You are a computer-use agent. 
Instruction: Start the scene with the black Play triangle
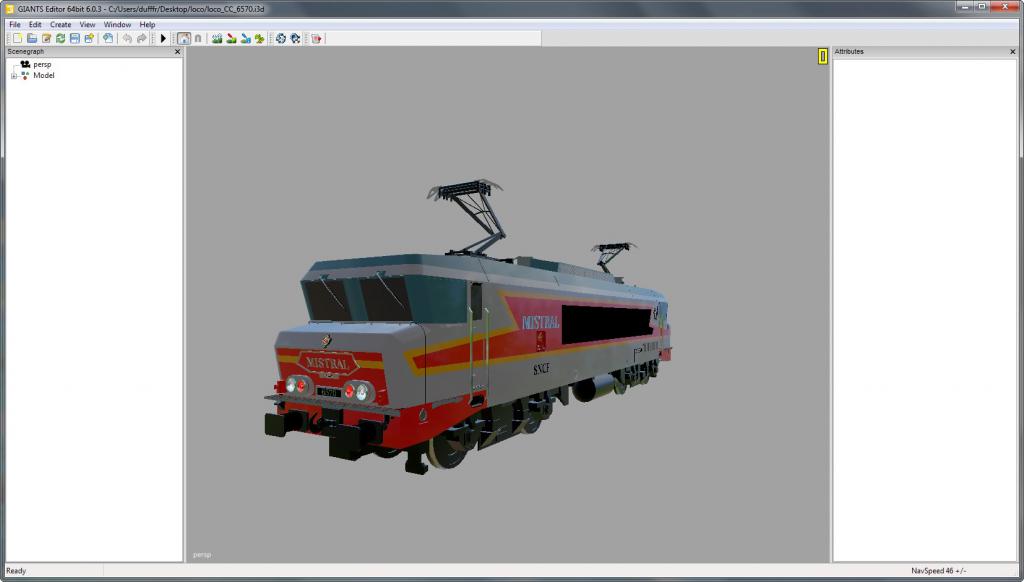point(163,39)
